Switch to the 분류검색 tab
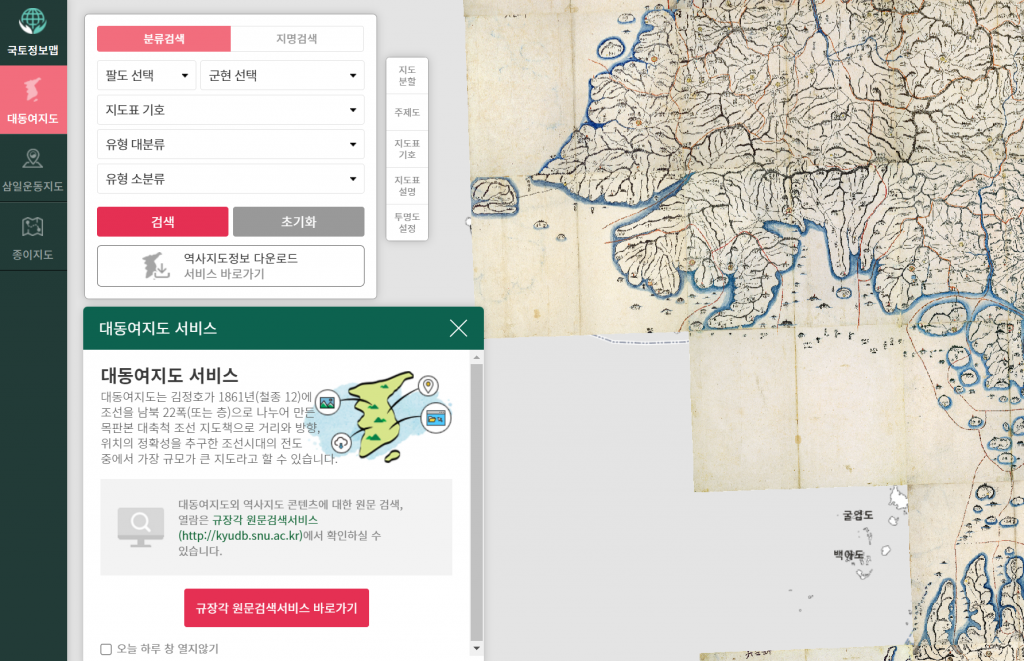 point(164,39)
